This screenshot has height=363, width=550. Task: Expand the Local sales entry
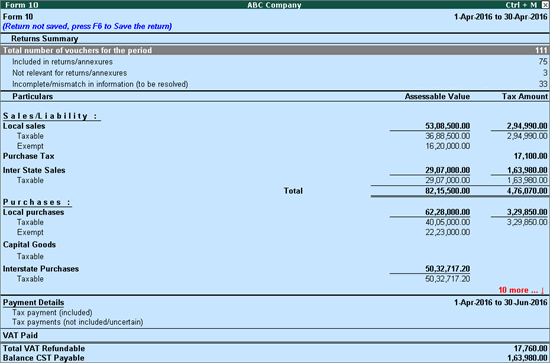coord(275,126)
